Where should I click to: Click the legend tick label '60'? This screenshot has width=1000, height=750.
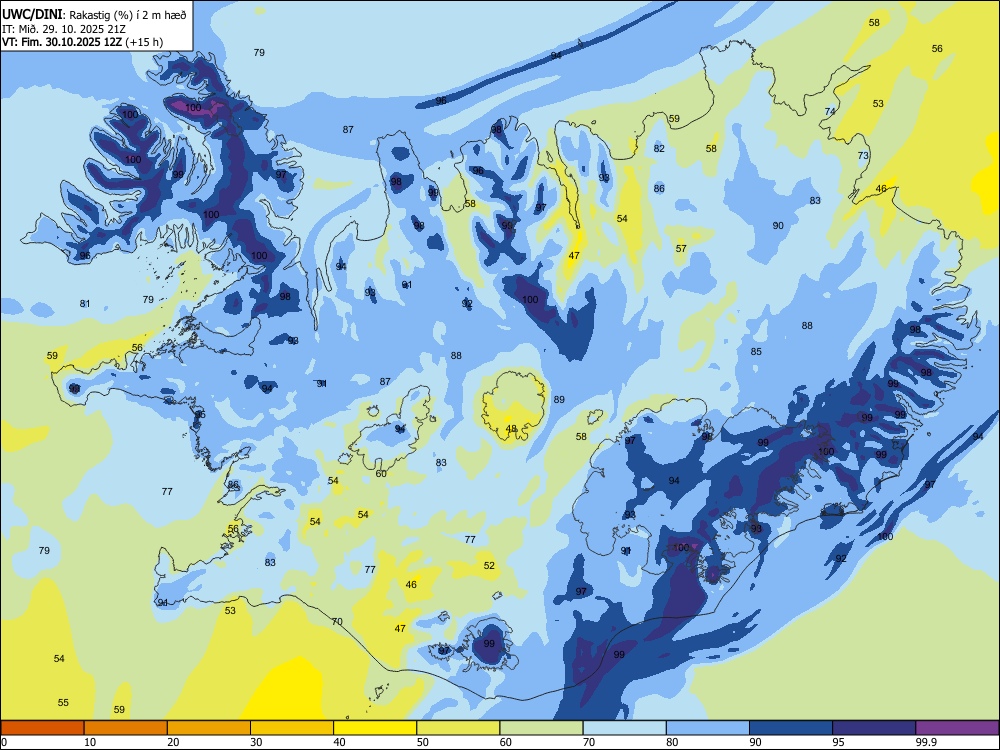(x=506, y=742)
